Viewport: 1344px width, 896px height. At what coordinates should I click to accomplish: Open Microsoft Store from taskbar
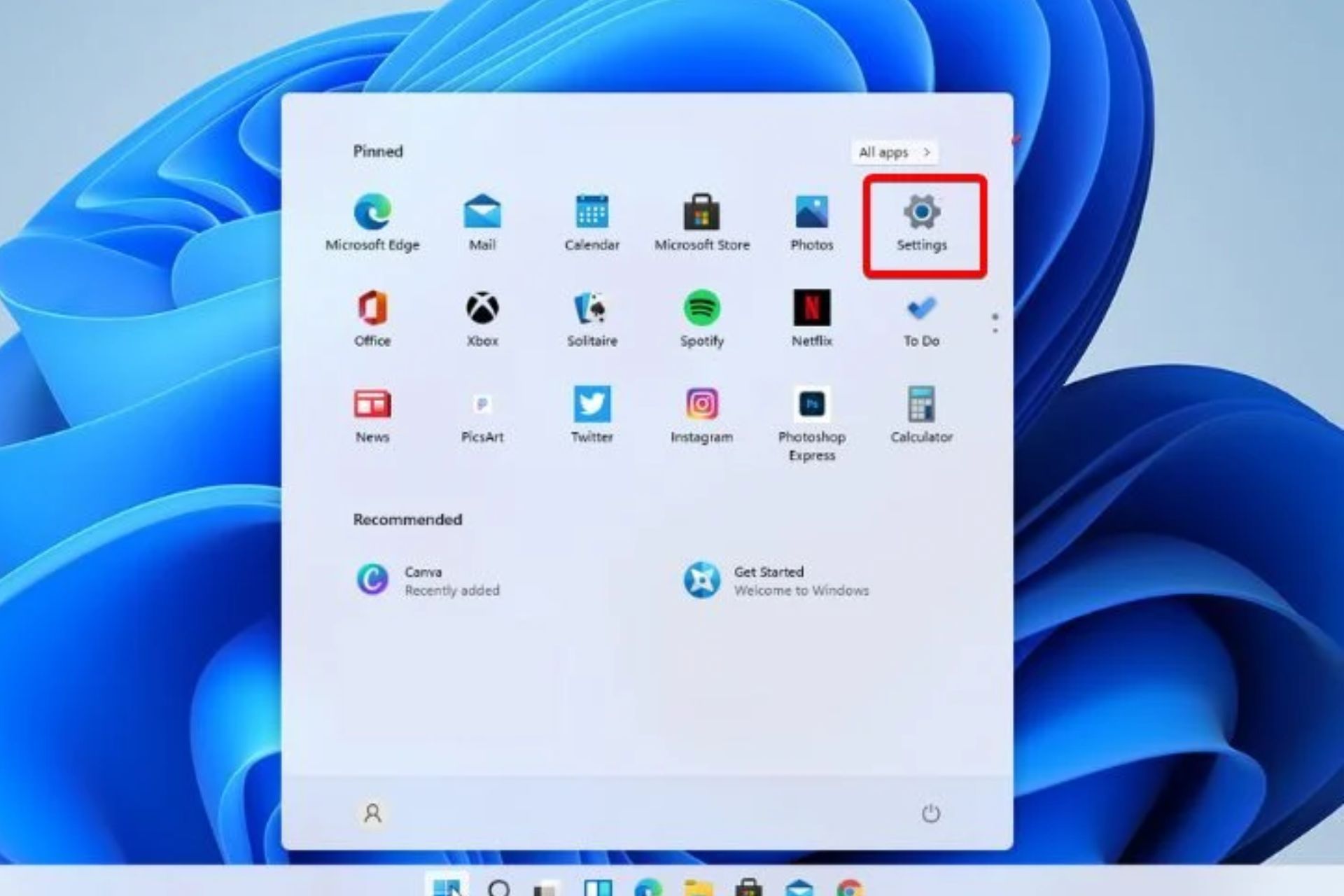749,888
